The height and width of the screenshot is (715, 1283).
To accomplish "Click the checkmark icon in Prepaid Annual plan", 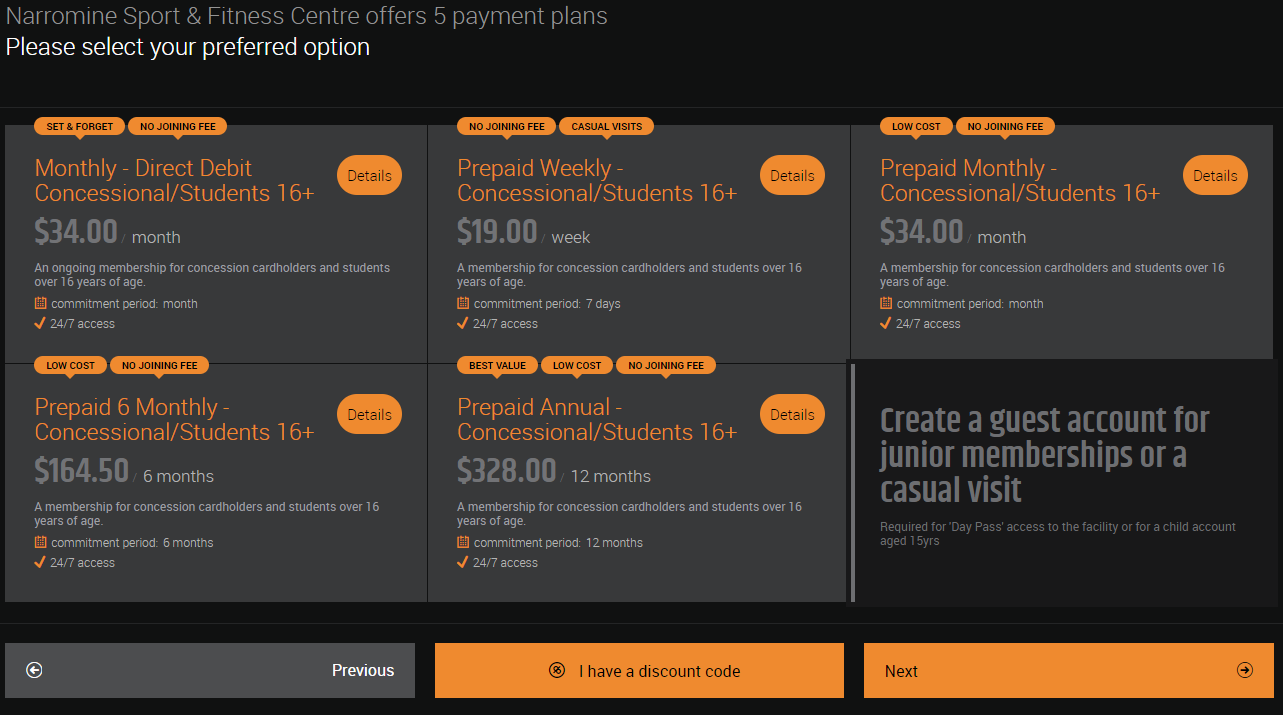I will [x=463, y=562].
